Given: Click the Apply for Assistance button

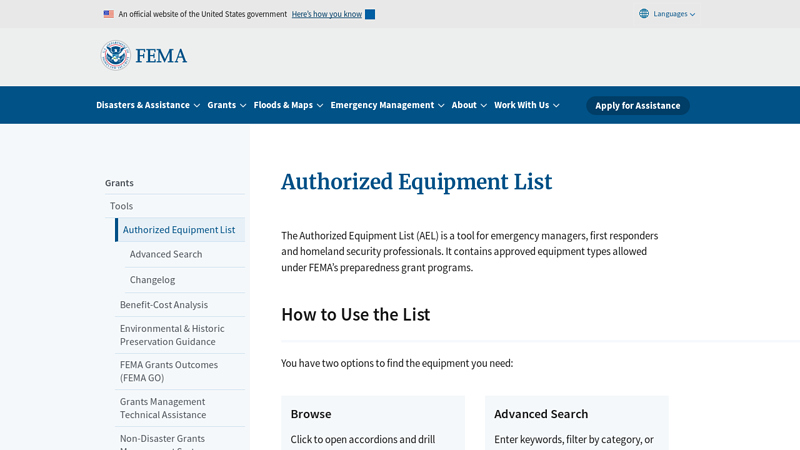Looking at the screenshot, I should click(638, 106).
